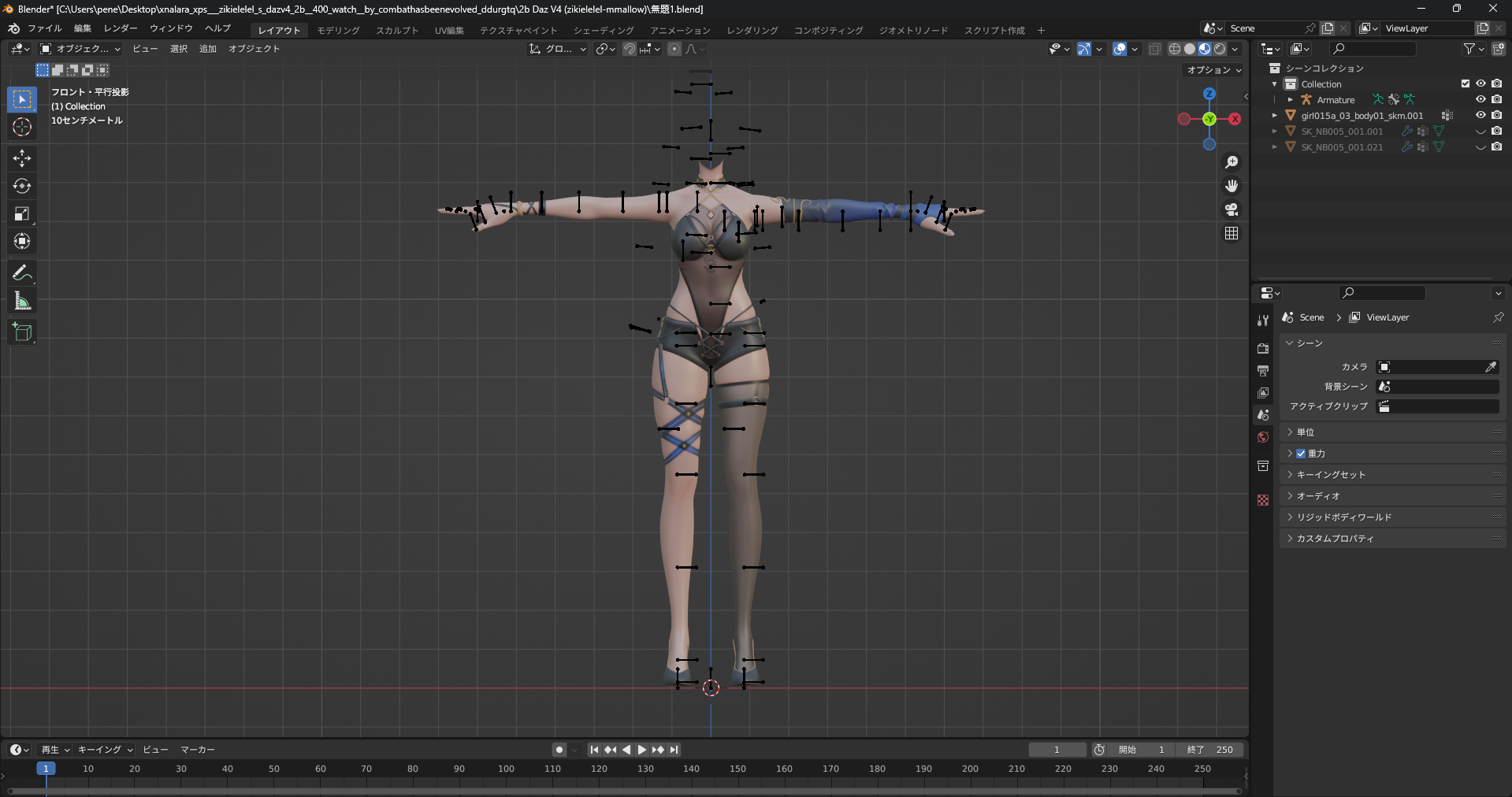Toggle the camera view icon
Screen dimensions: 1512x797
pyautogui.click(x=1232, y=209)
